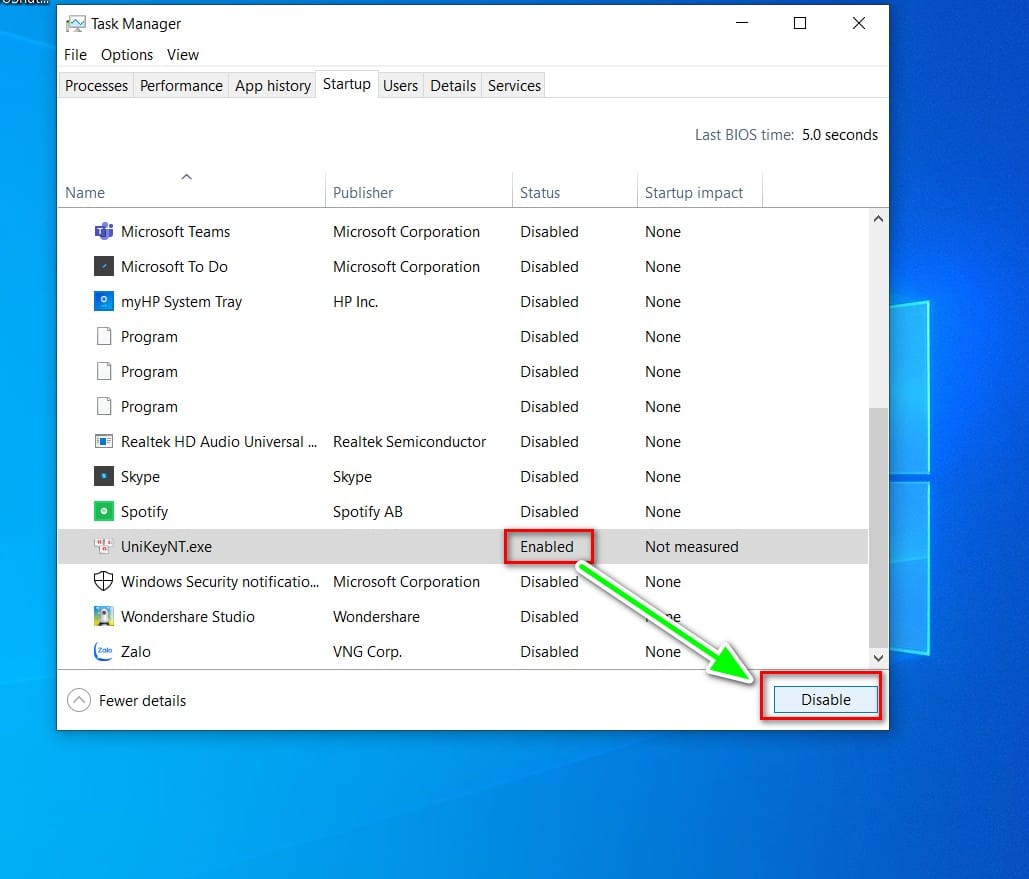Select the Zalo entry name
The image size is (1029, 879).
tap(136, 651)
